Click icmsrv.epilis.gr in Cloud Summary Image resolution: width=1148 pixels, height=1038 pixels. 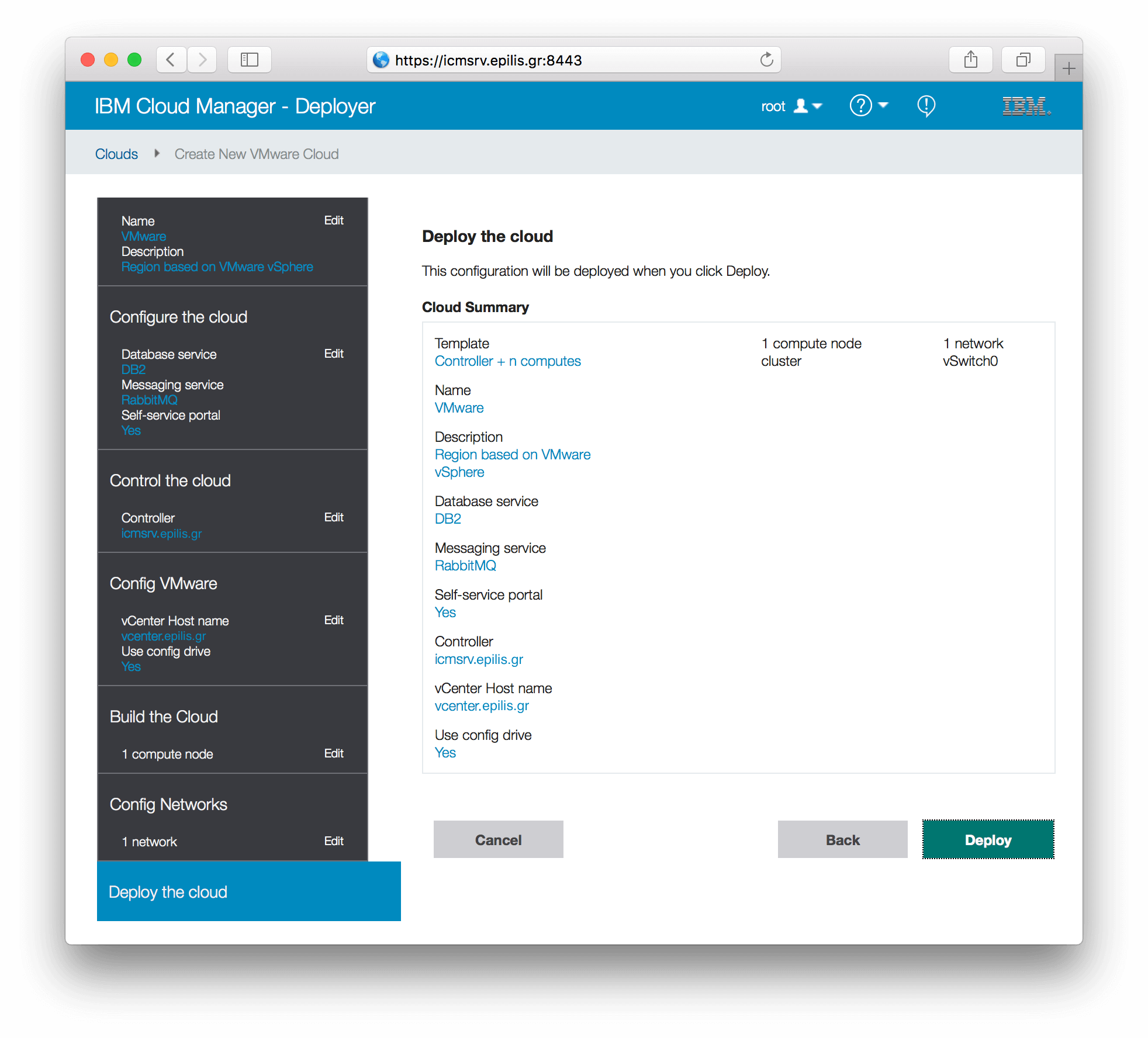tap(479, 659)
